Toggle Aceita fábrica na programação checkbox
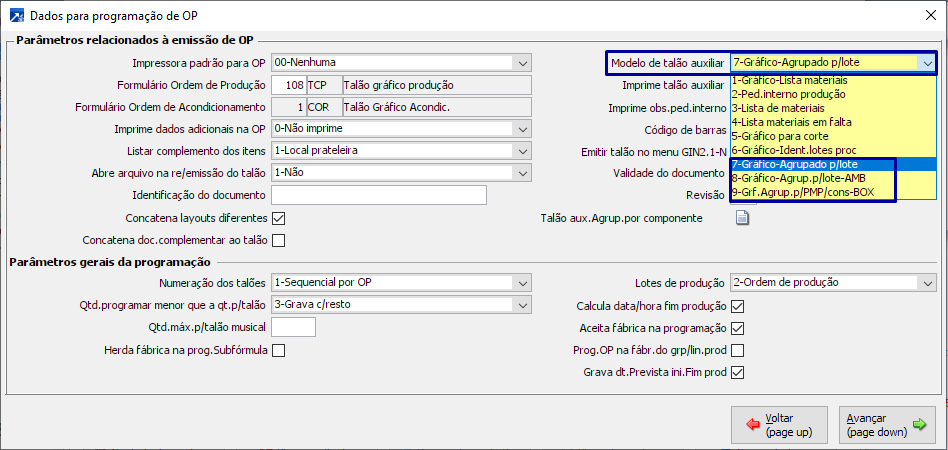The height and width of the screenshot is (450, 948). 738,328
